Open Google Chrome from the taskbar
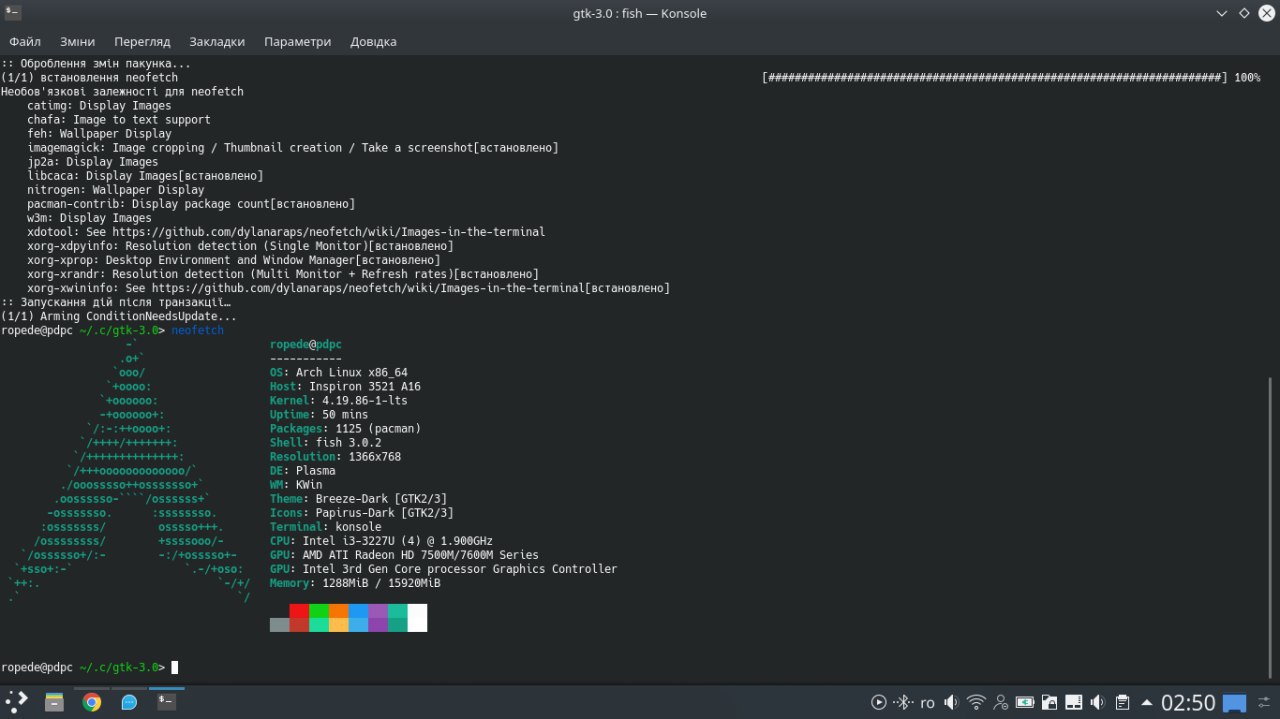The image size is (1280, 719). (92, 702)
